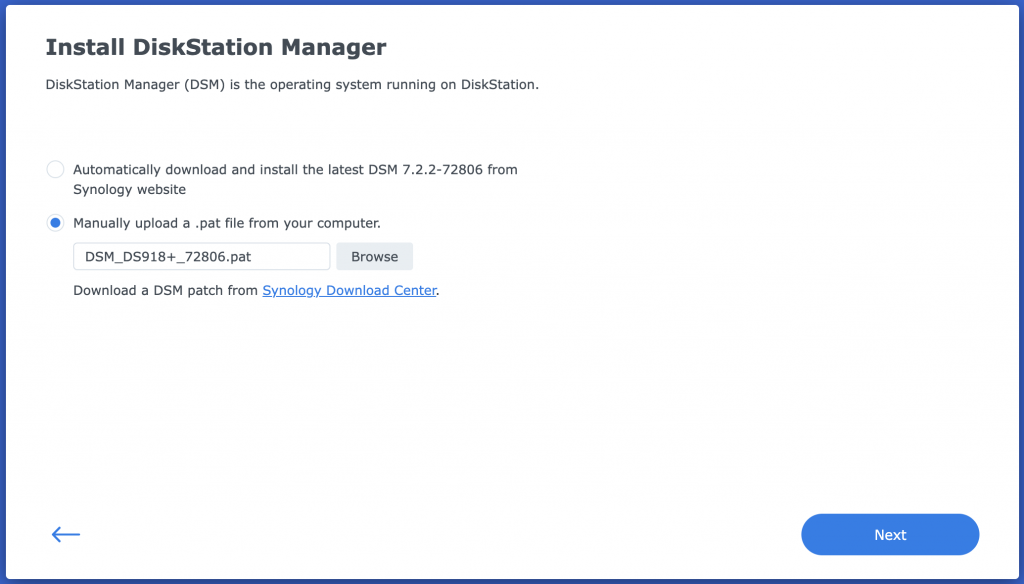Viewport: 1024px width, 584px height.
Task: Proceed with the Next button
Action: 890,535
